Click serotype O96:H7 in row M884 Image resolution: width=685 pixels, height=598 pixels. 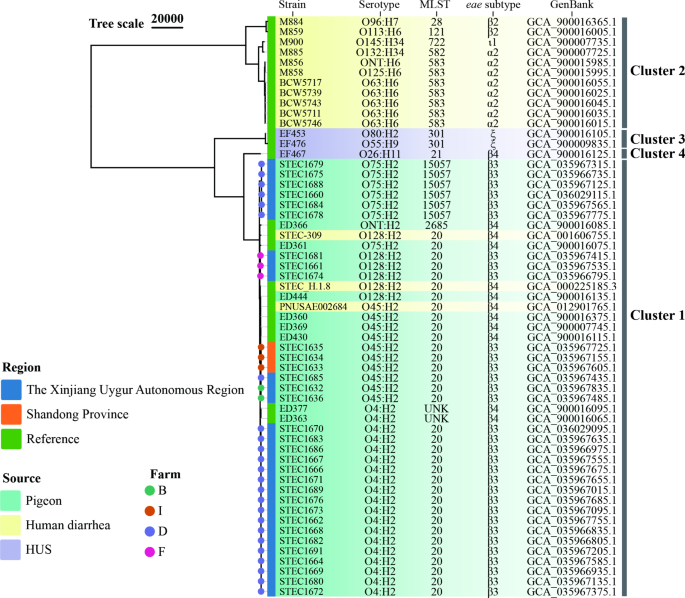(x=380, y=22)
